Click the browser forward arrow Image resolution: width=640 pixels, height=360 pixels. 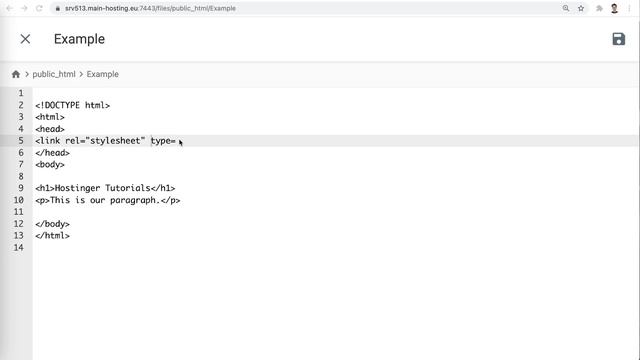pyautogui.click(x=24, y=8)
